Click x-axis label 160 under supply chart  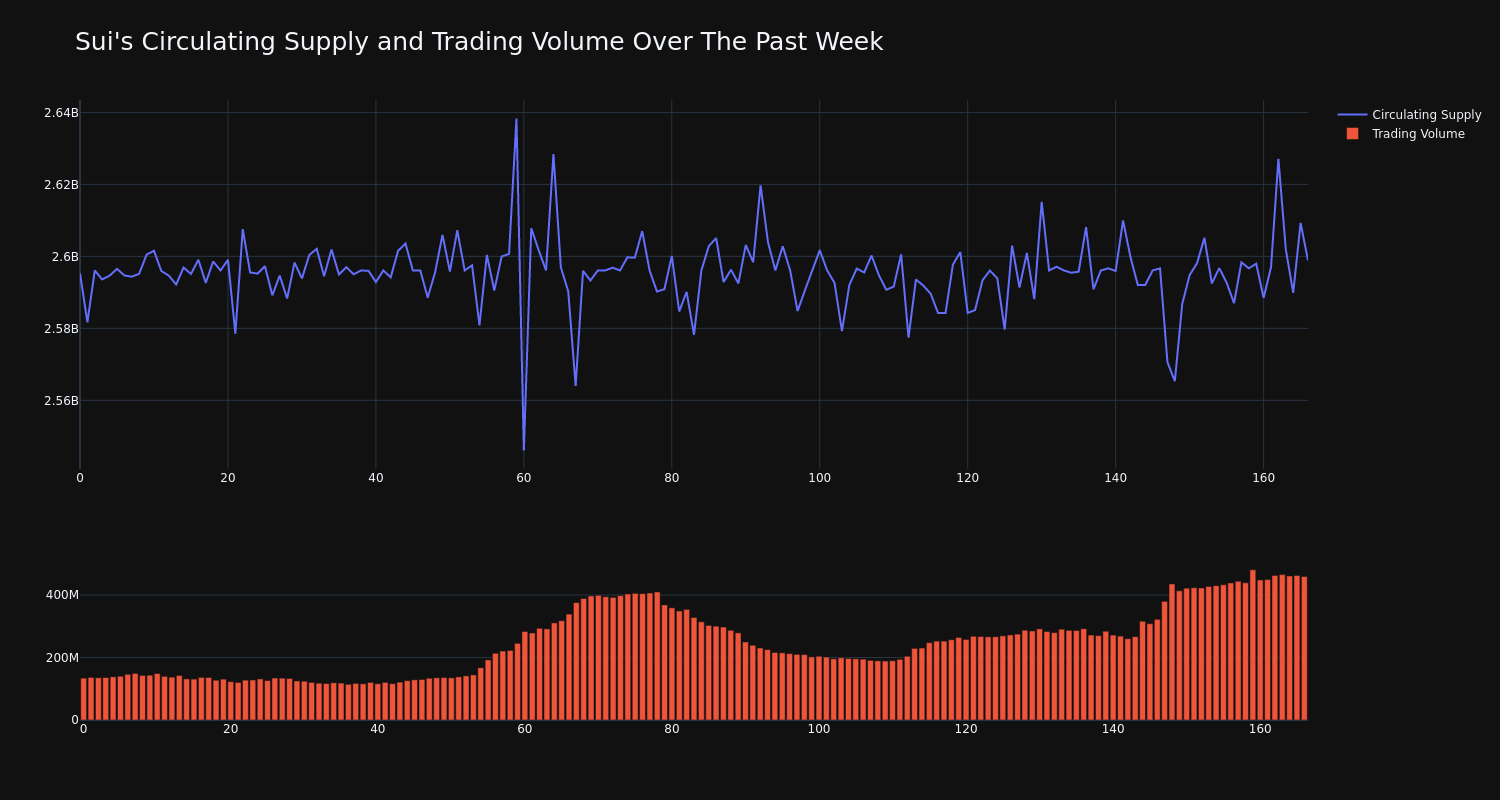tap(1264, 478)
